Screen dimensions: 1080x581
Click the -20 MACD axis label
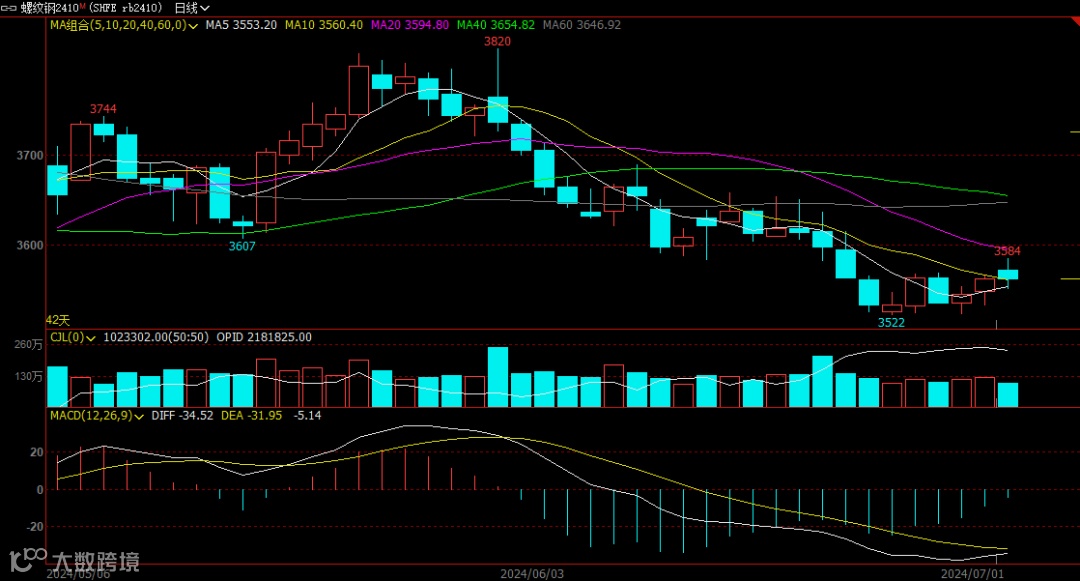pyautogui.click(x=34, y=527)
